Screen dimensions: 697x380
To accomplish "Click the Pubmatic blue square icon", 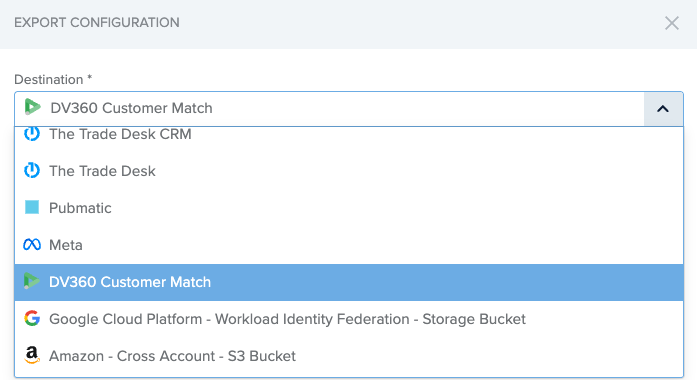I will click(x=32, y=208).
